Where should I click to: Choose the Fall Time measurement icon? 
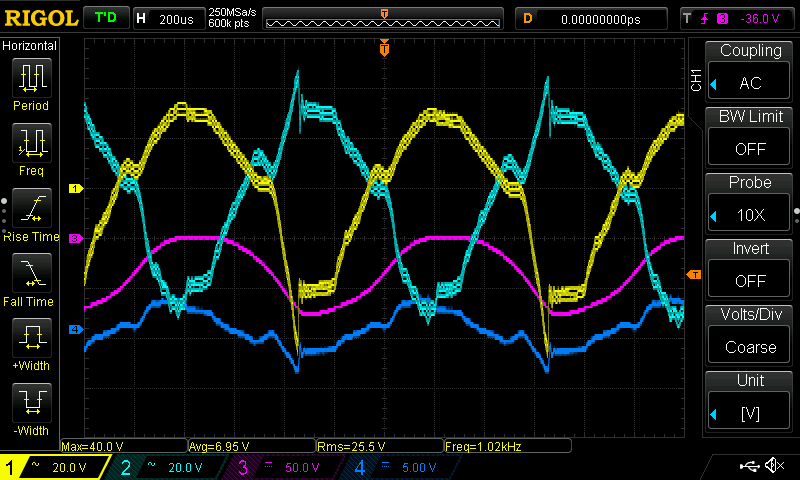pos(31,272)
